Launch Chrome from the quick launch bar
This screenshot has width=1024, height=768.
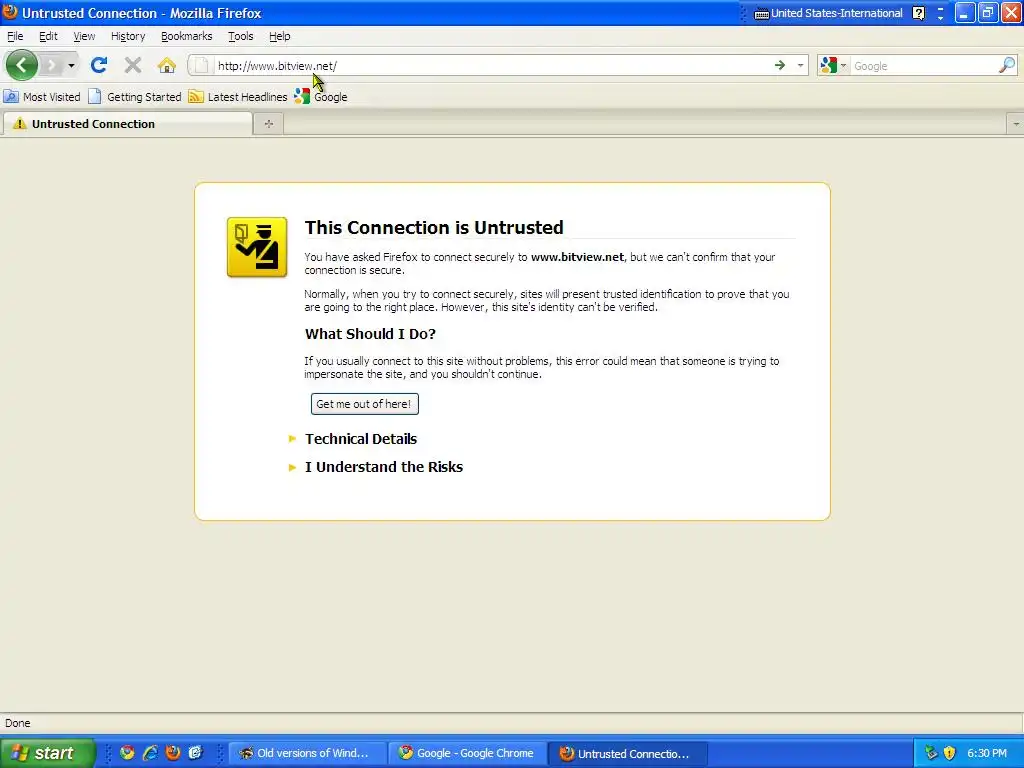pos(127,753)
